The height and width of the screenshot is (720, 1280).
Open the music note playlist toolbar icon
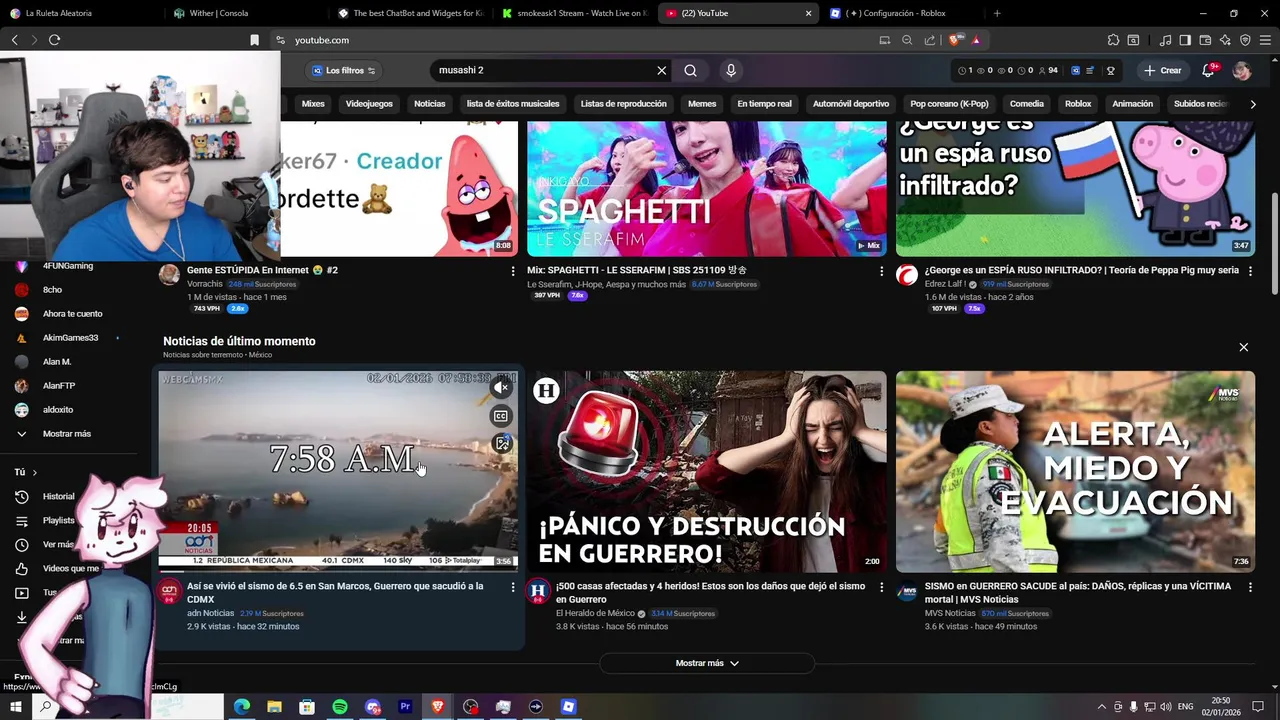pyautogui.click(x=1165, y=40)
